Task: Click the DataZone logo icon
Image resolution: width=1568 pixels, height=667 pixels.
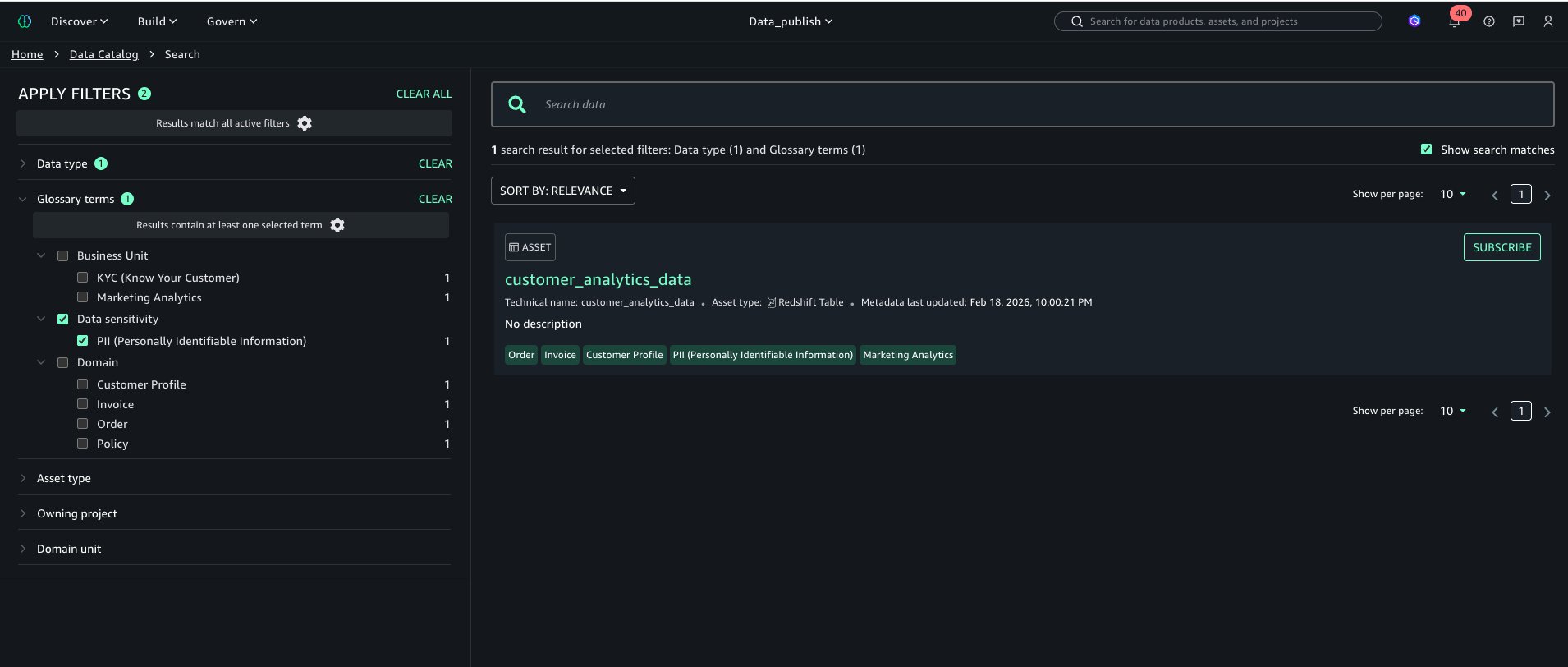Action: pyautogui.click(x=25, y=21)
